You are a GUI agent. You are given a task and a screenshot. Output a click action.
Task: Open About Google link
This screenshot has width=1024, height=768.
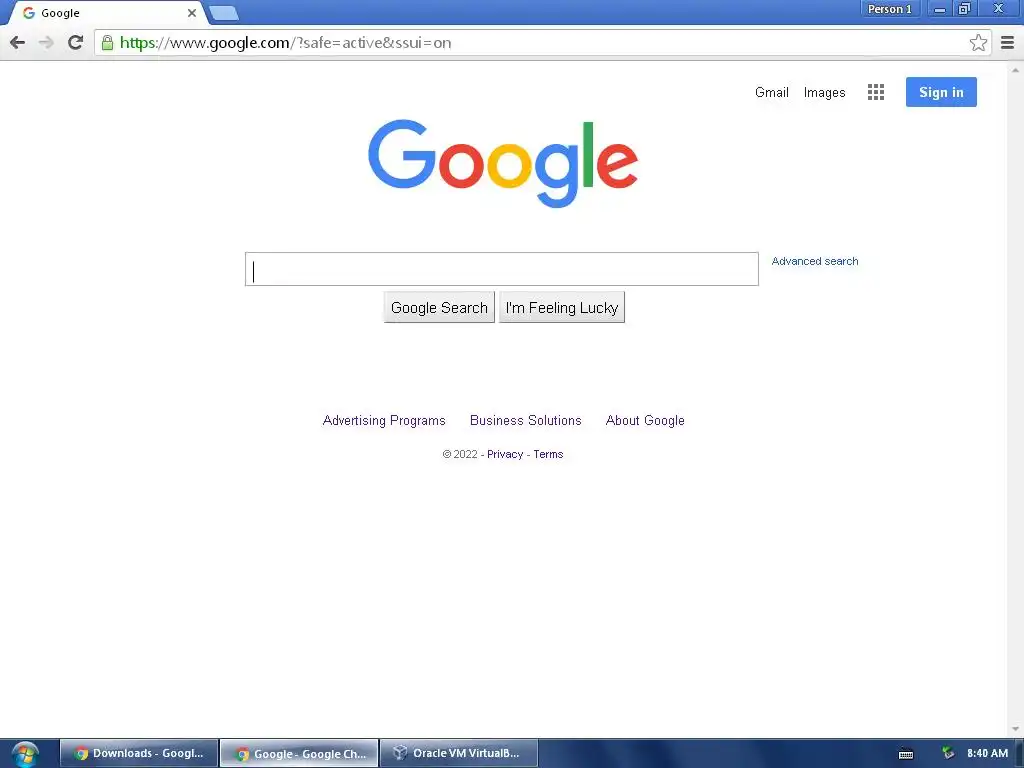[645, 421]
